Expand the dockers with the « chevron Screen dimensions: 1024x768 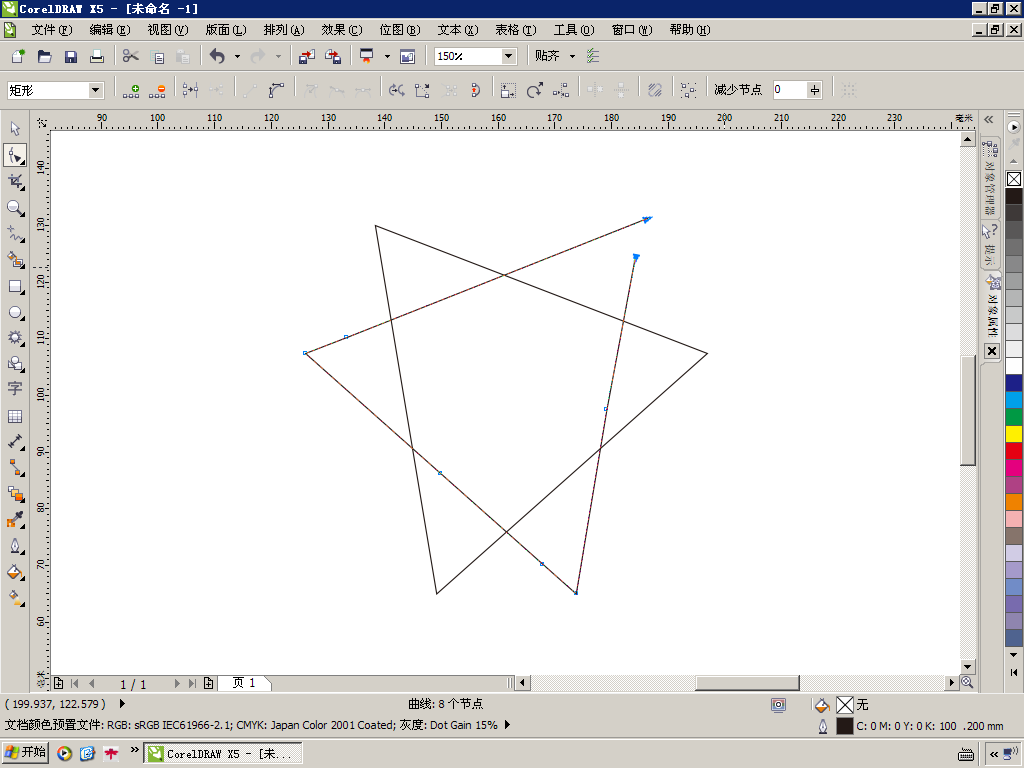(989, 120)
